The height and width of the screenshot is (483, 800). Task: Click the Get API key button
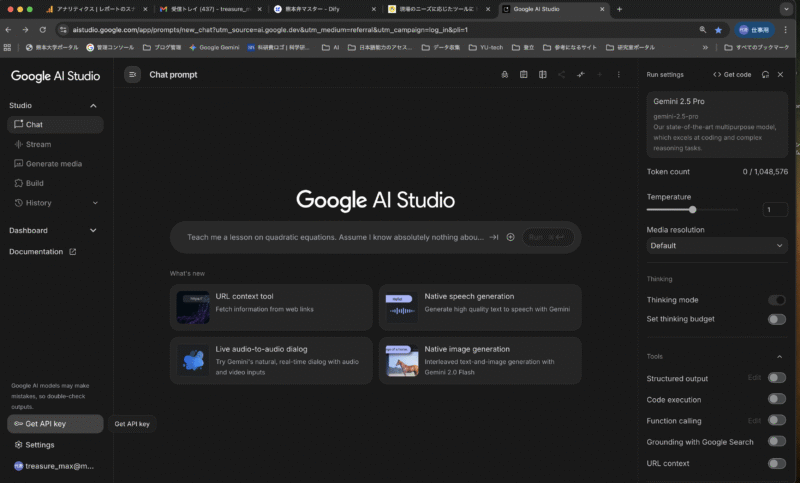pos(54,424)
